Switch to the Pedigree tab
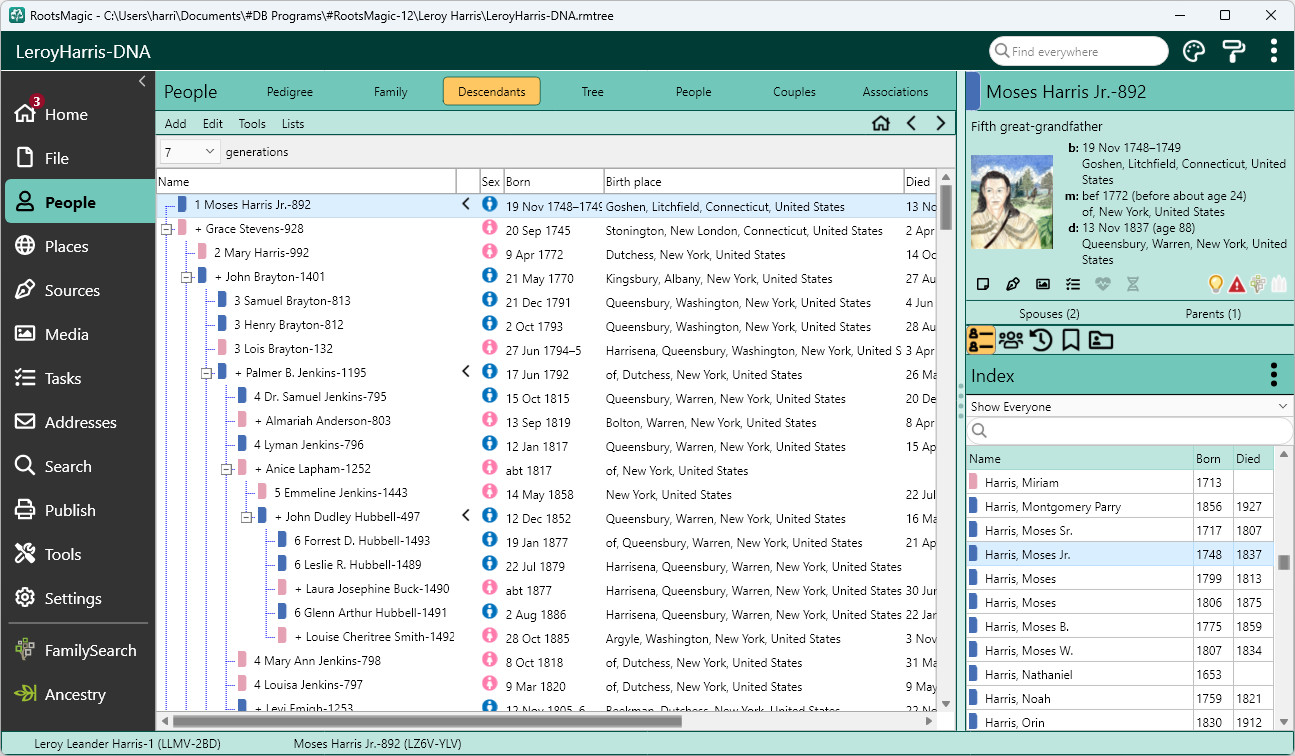The width and height of the screenshot is (1295, 756). tap(290, 92)
